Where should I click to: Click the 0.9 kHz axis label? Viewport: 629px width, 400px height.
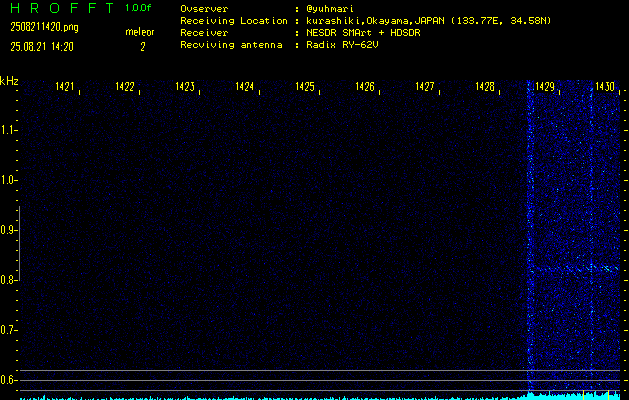click(x=7, y=230)
